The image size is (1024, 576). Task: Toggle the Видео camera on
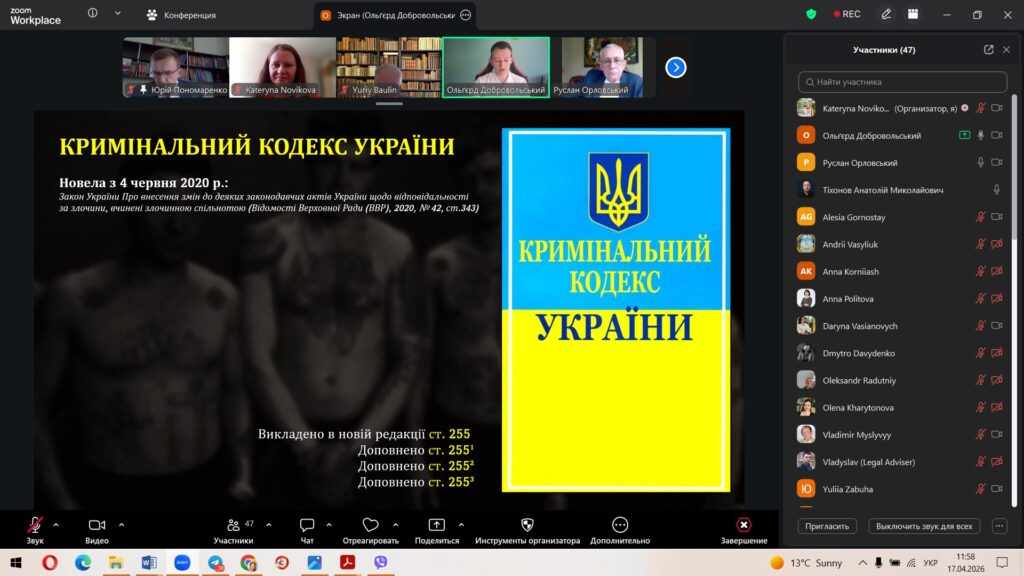tap(97, 525)
